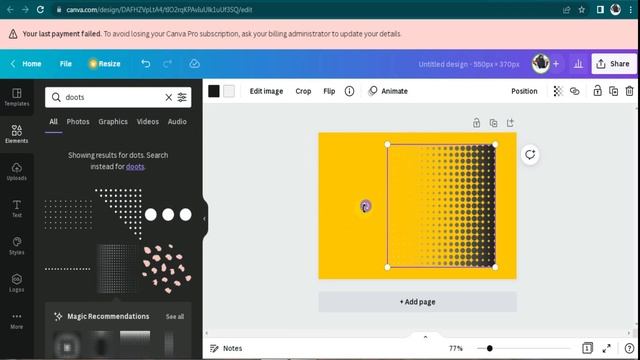
Task: Select the square dot grid graphic
Action: coord(68,214)
